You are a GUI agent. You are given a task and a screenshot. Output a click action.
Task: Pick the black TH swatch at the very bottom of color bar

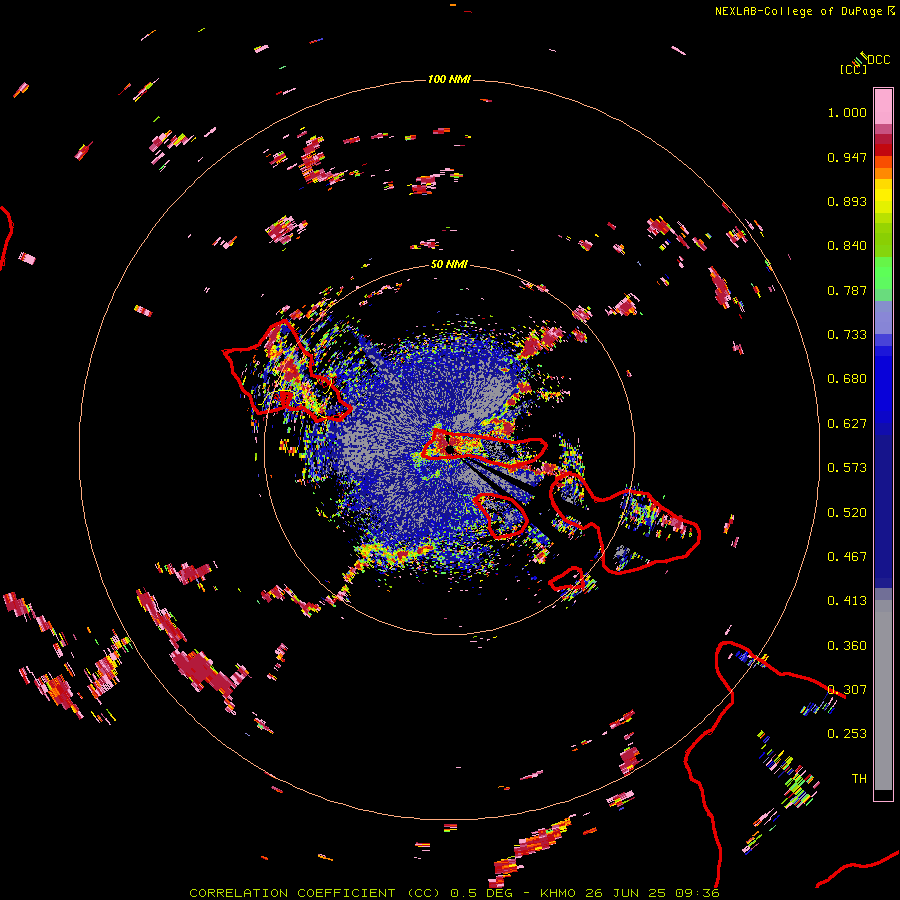point(883,795)
